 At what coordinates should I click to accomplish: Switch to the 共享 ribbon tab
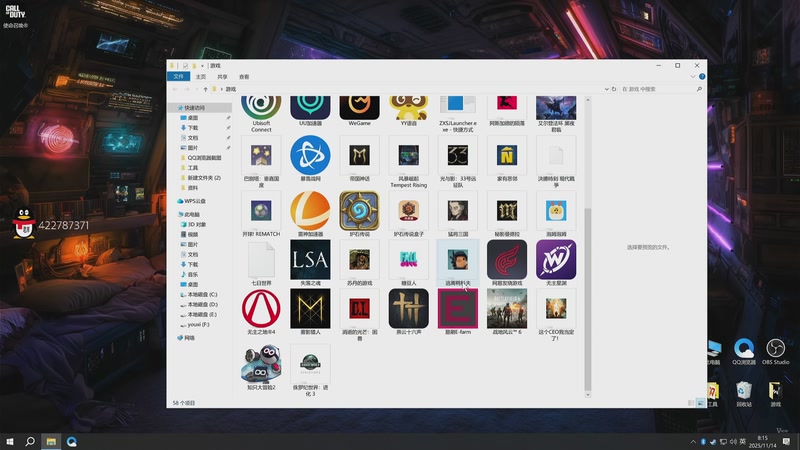click(x=222, y=77)
